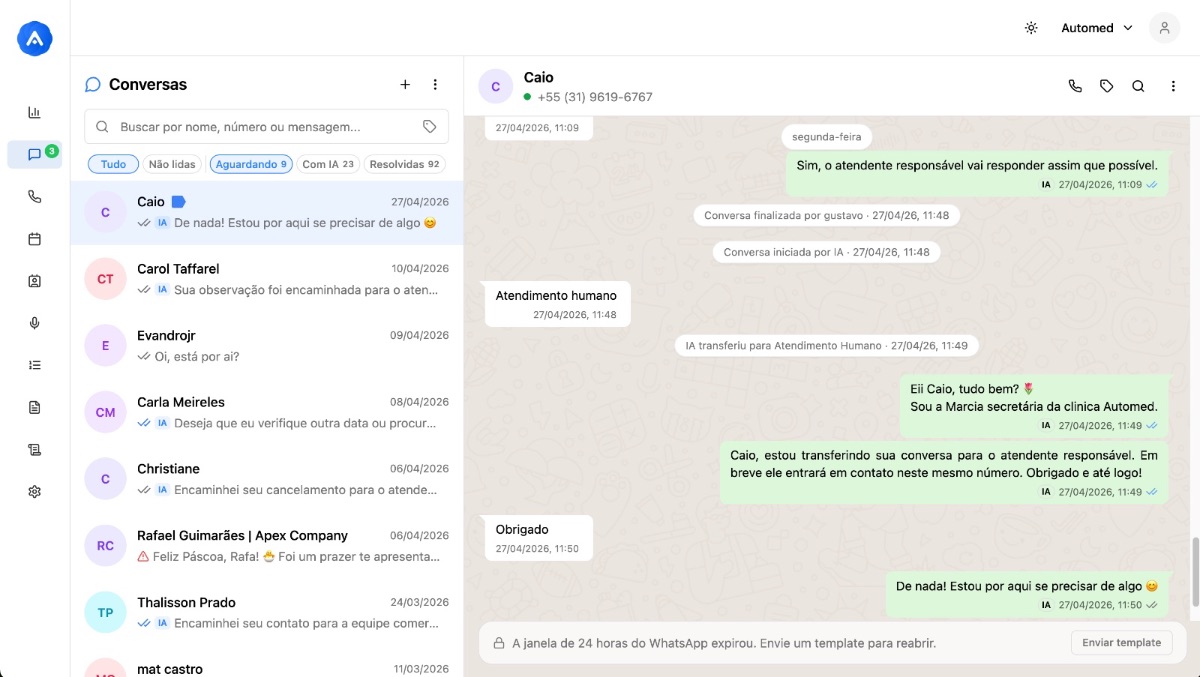Viewport: 1200px width, 677px height.
Task: Open the list icon in sidebar
Action: (x=35, y=365)
